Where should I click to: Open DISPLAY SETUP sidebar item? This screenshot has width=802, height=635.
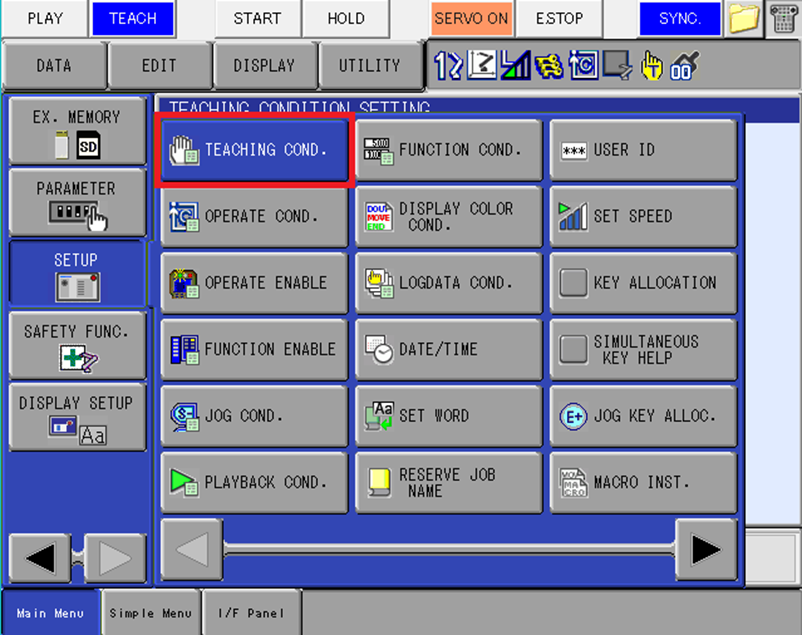click(76, 417)
